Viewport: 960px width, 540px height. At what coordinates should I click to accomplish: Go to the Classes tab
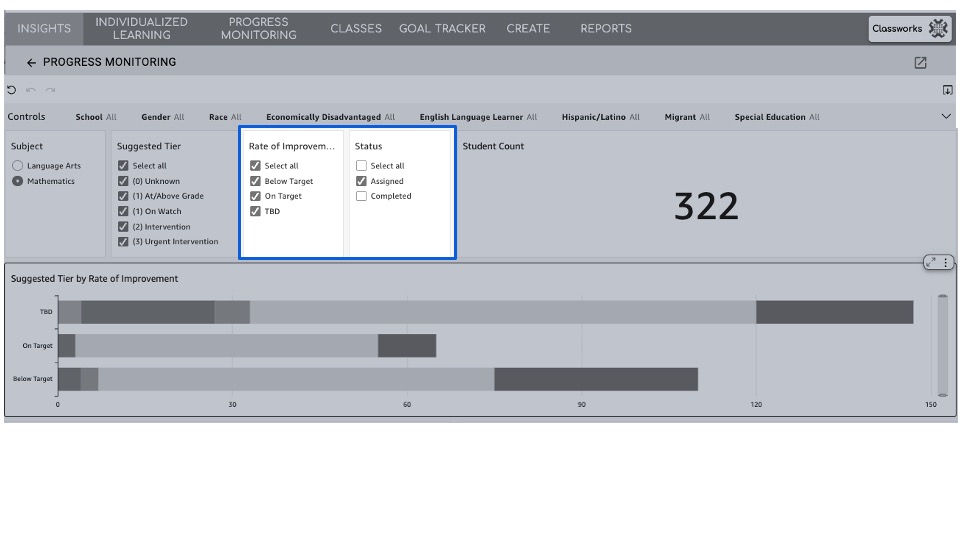[x=356, y=28]
